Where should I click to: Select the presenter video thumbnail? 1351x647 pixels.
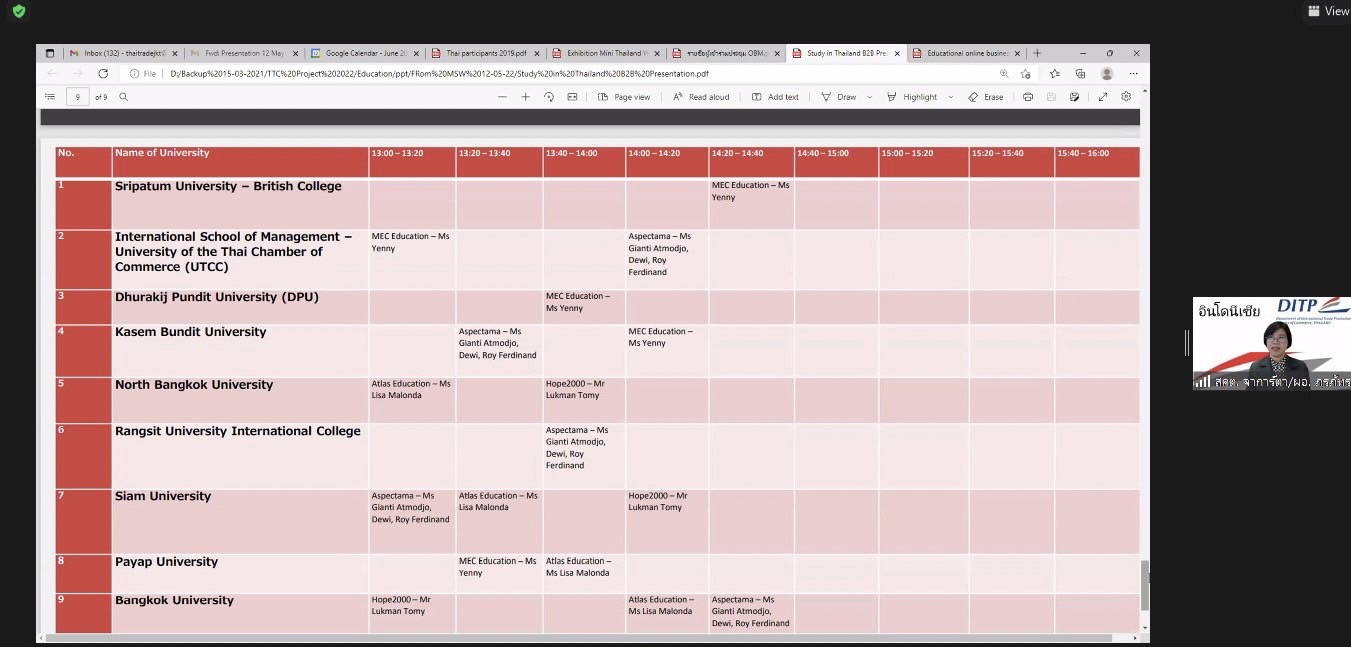click(x=1272, y=343)
